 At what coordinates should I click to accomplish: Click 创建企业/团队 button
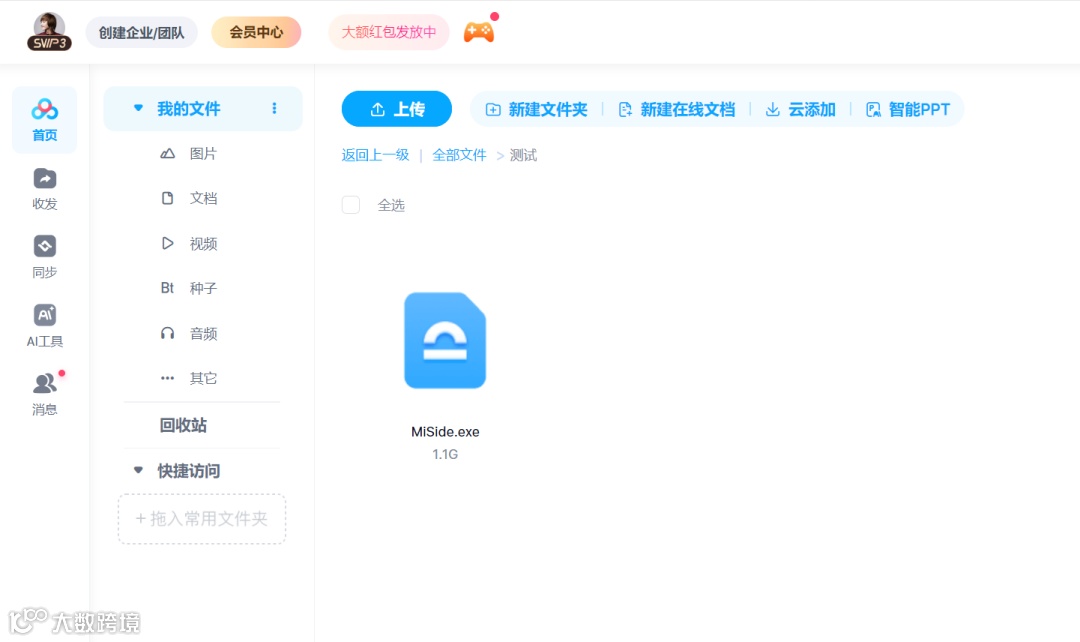point(141,32)
